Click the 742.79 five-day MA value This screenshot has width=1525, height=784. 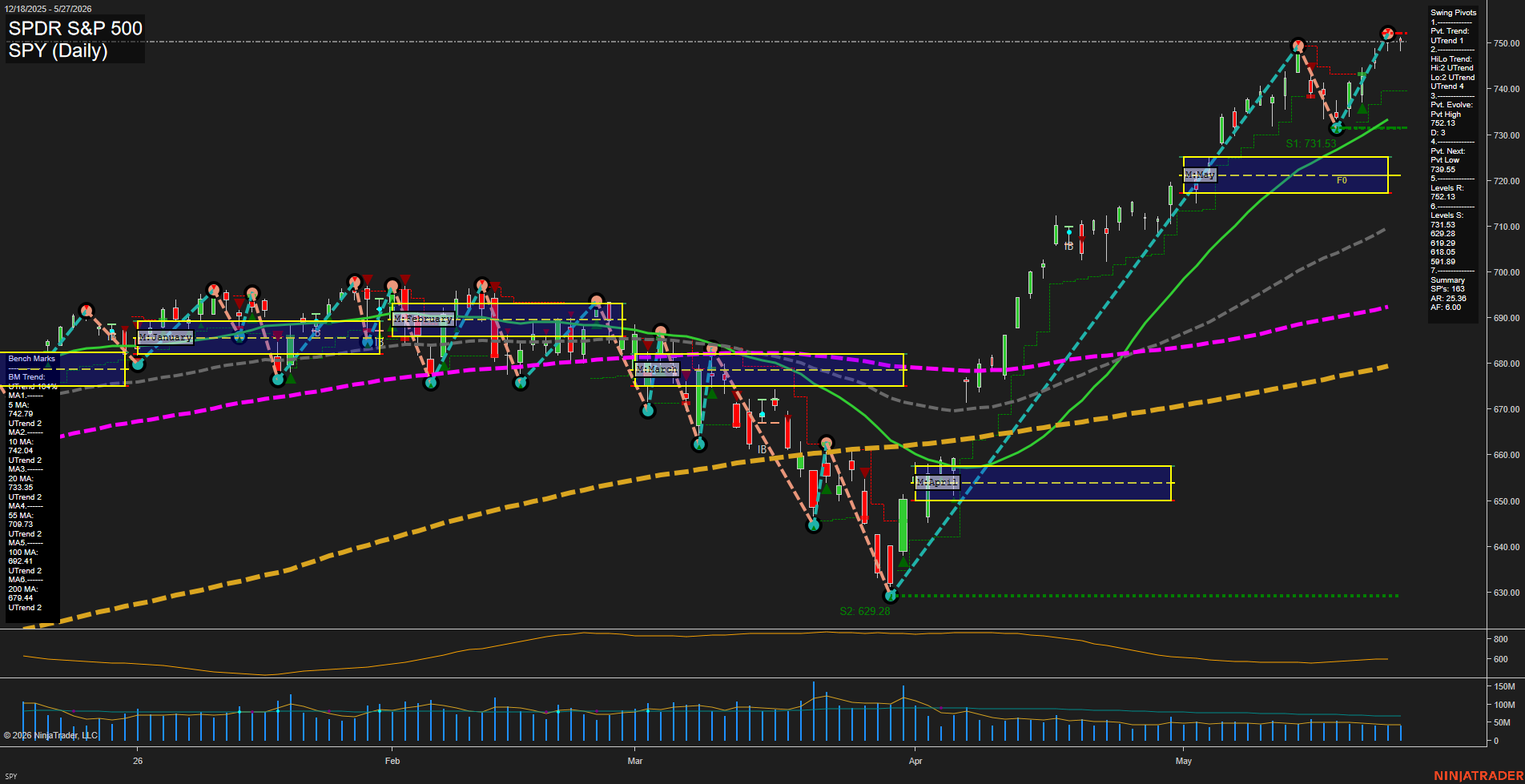pyautogui.click(x=21, y=414)
